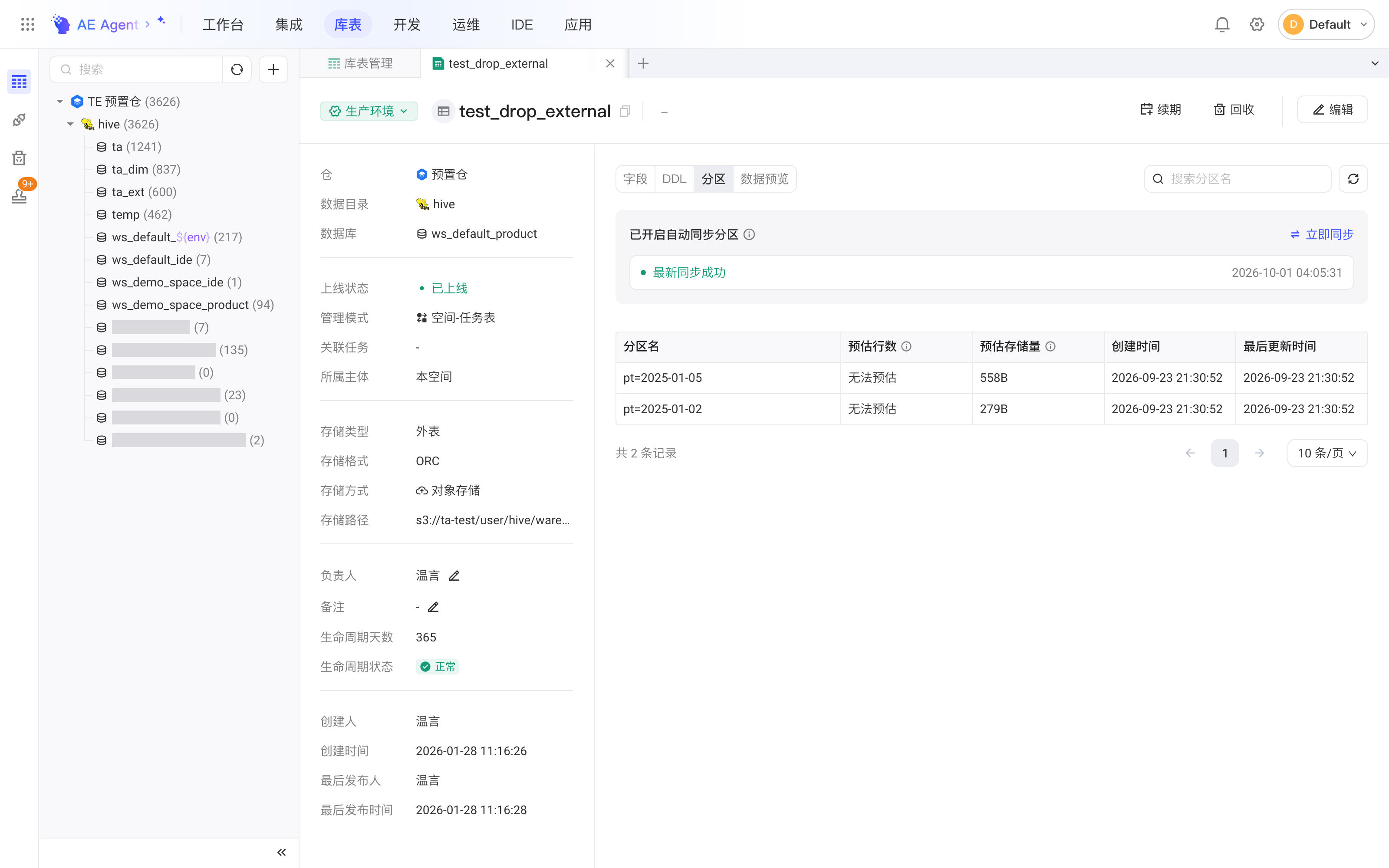Select the ta_dim database node
The width and height of the screenshot is (1389, 868).
(x=138, y=169)
